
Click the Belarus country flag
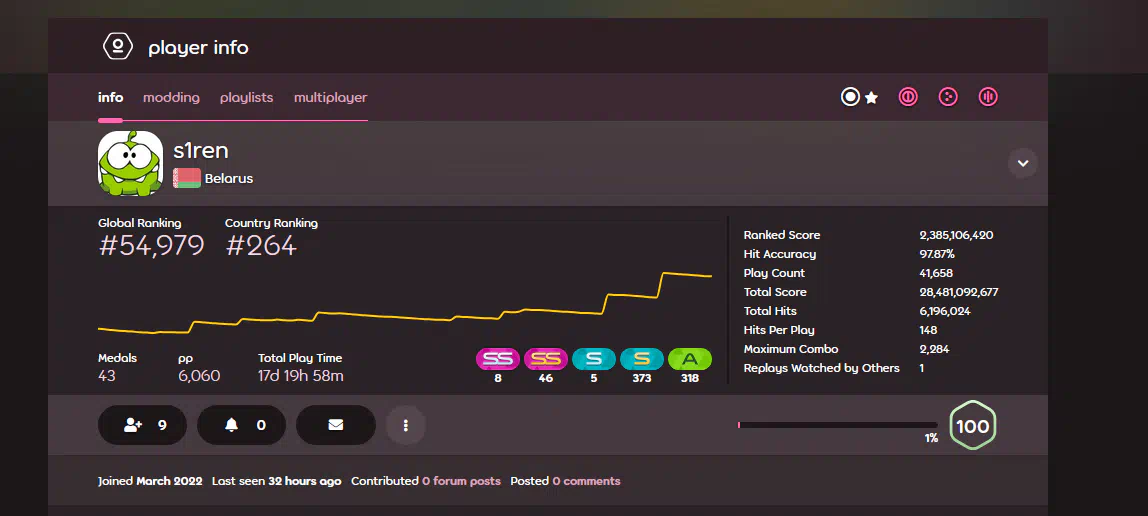click(x=187, y=178)
